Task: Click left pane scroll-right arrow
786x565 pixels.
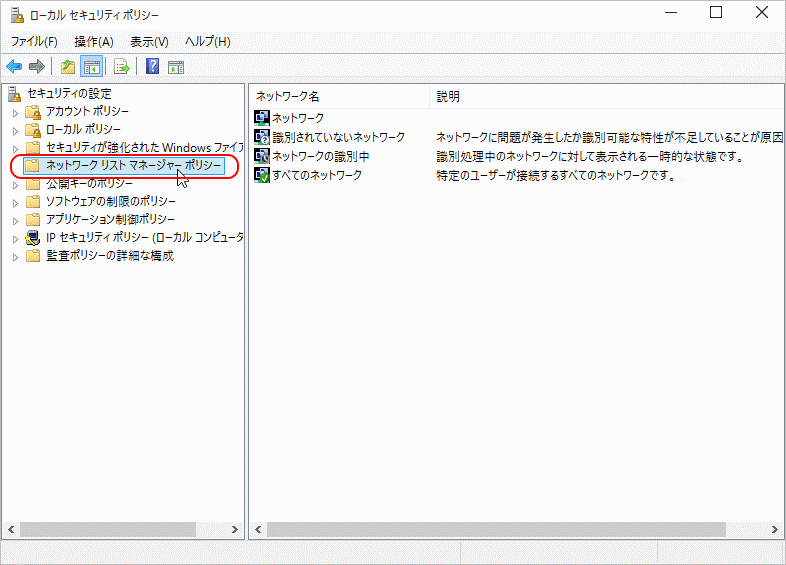Action: [x=234, y=529]
